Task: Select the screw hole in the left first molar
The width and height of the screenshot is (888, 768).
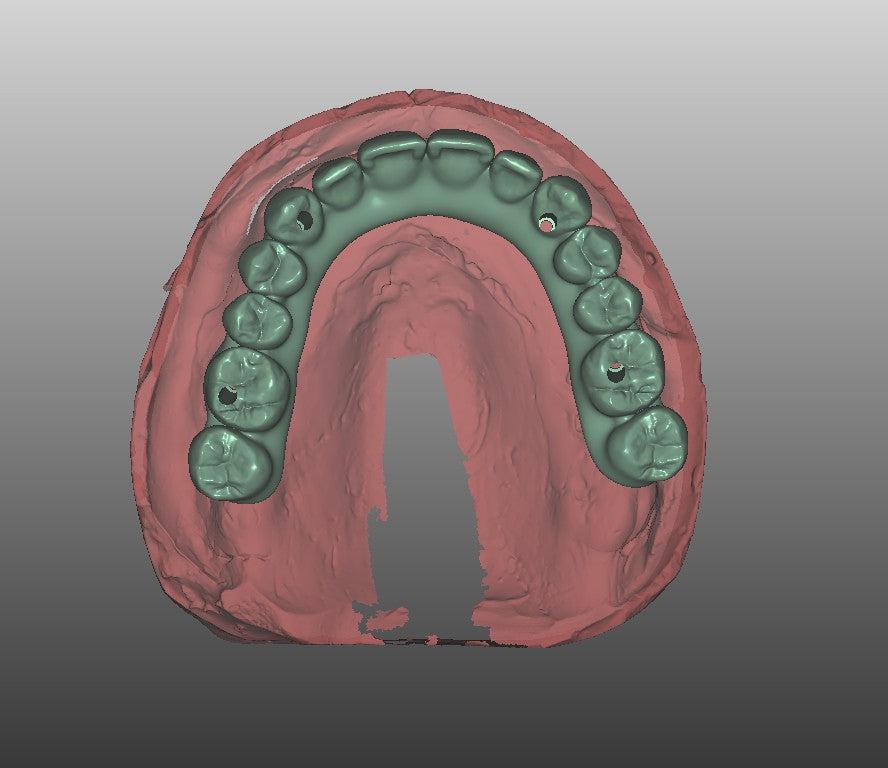Action: [x=227, y=395]
